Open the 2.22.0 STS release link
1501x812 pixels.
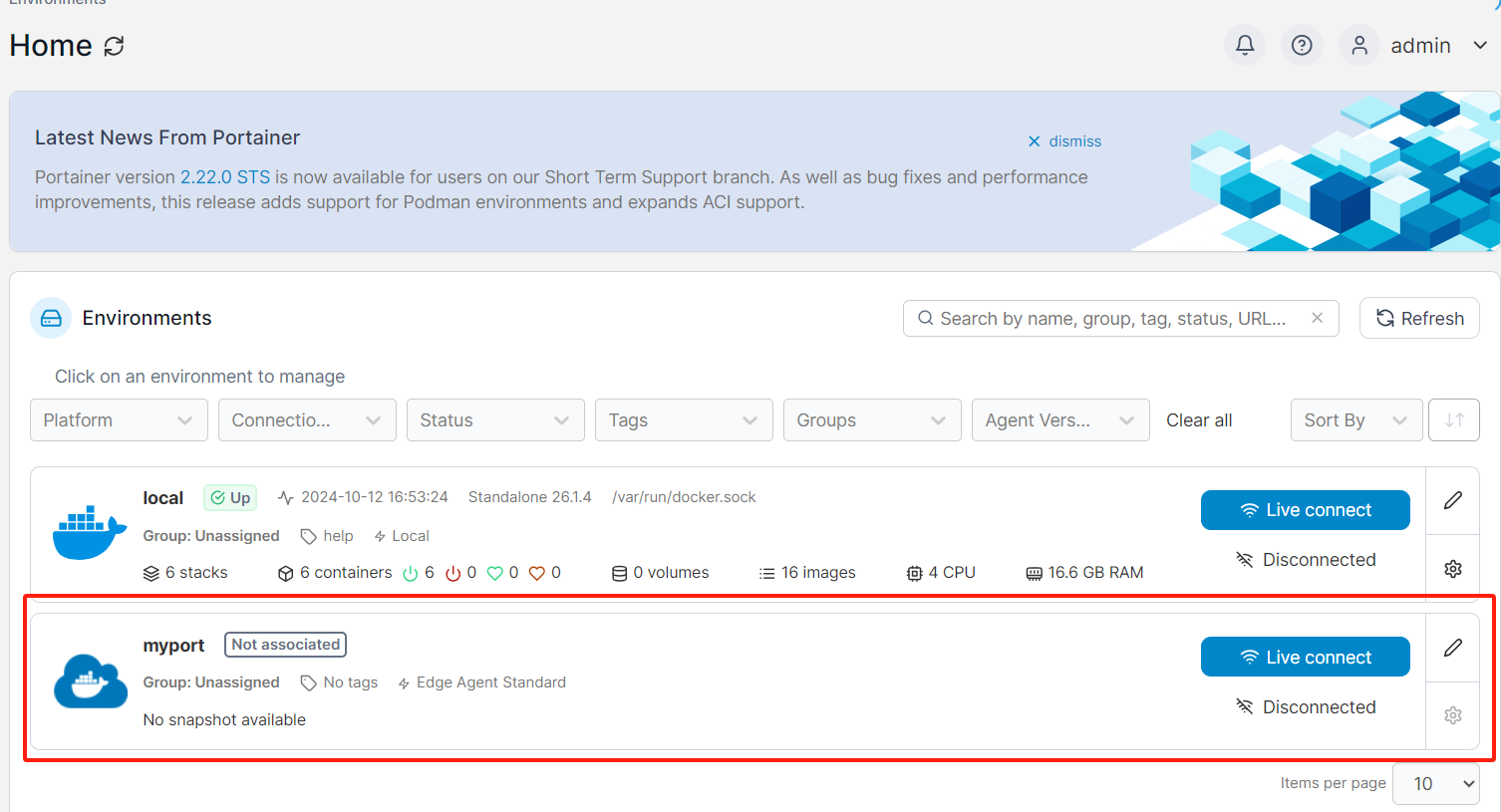[x=225, y=177]
